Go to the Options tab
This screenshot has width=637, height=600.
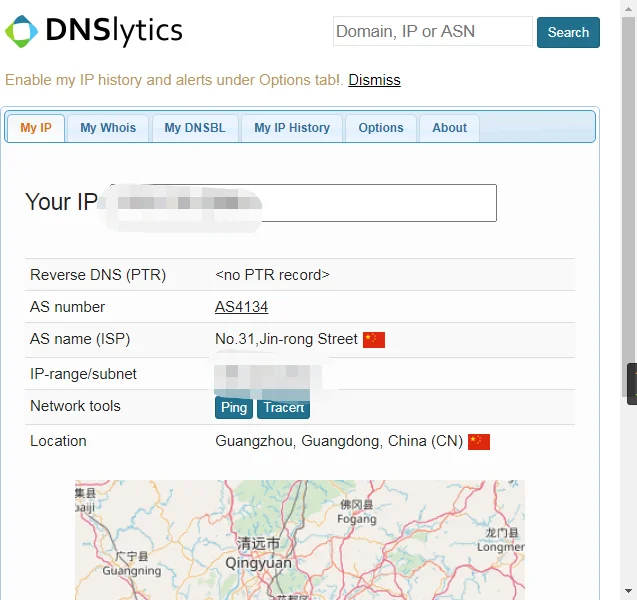coord(381,128)
